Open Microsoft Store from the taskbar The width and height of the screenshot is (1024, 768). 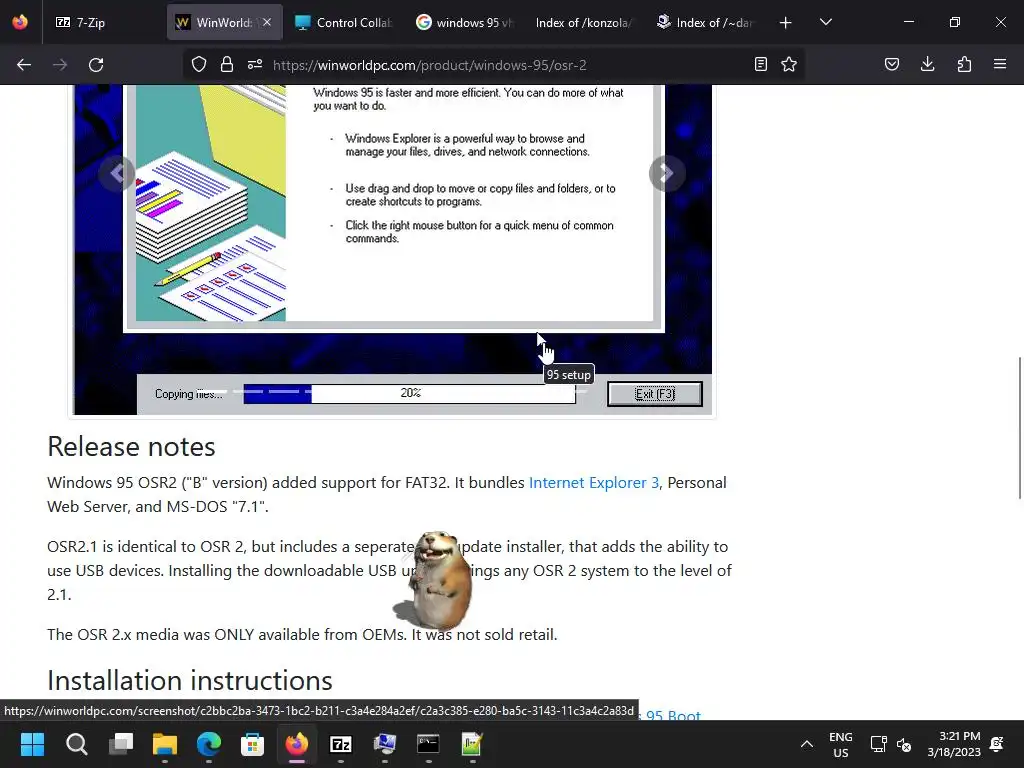tap(253, 744)
